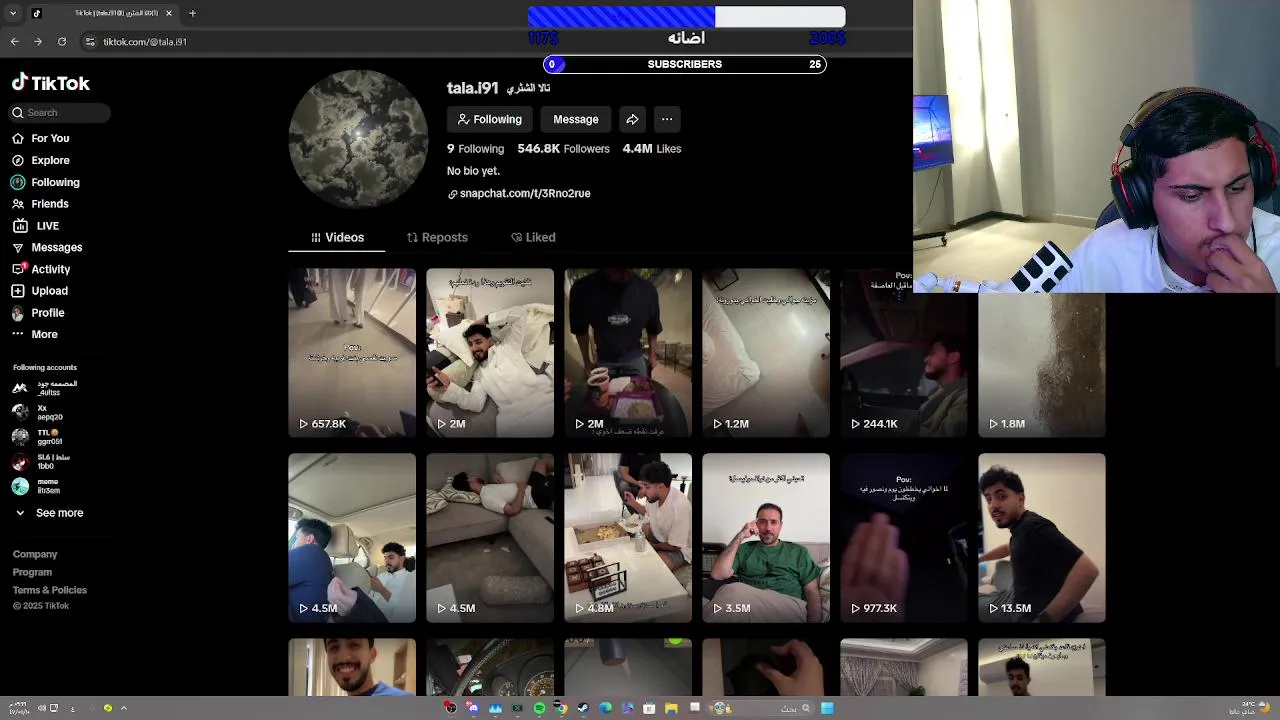
Task: Open the litr3em following account
Action: coord(38,486)
